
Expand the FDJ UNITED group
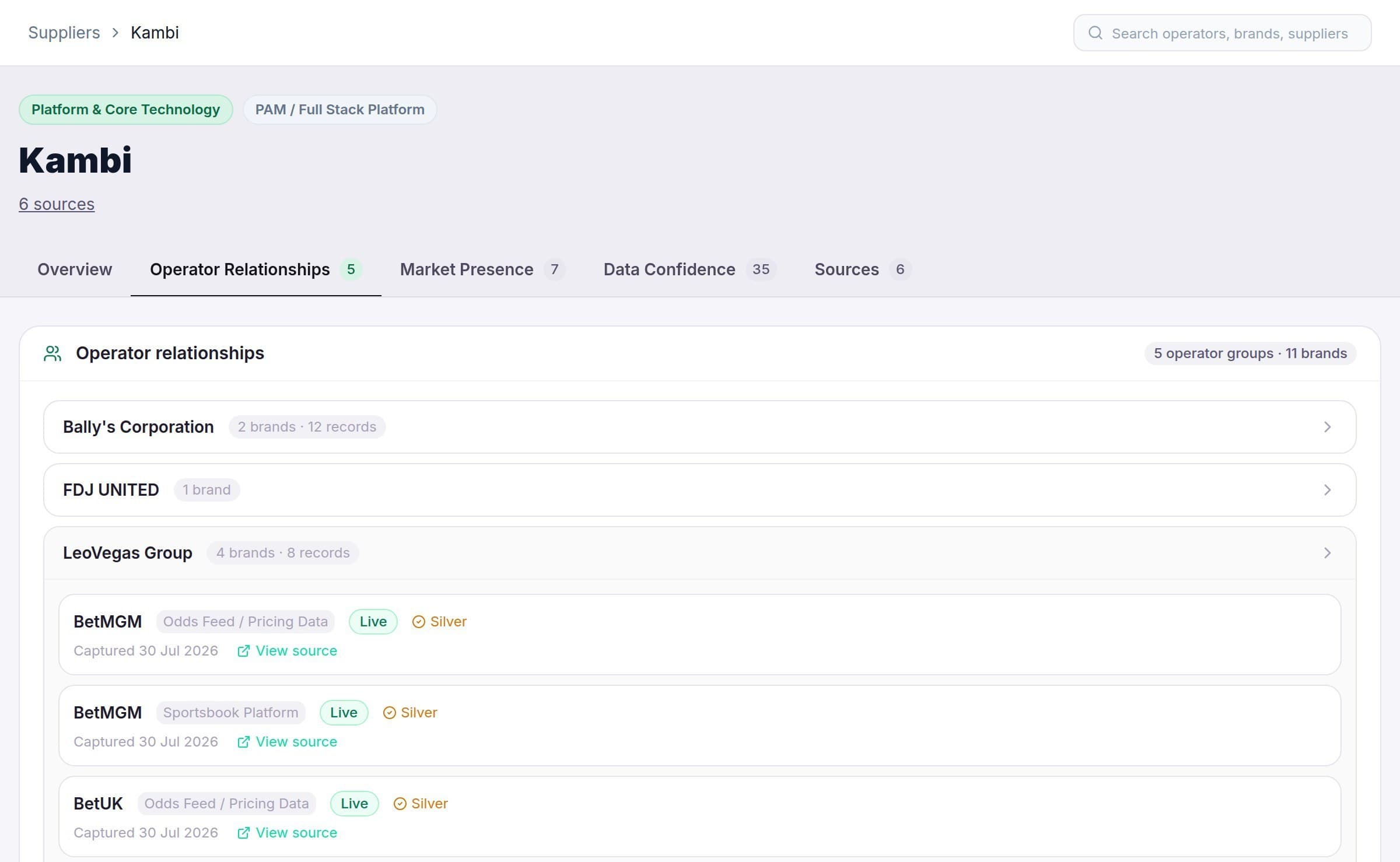699,490
